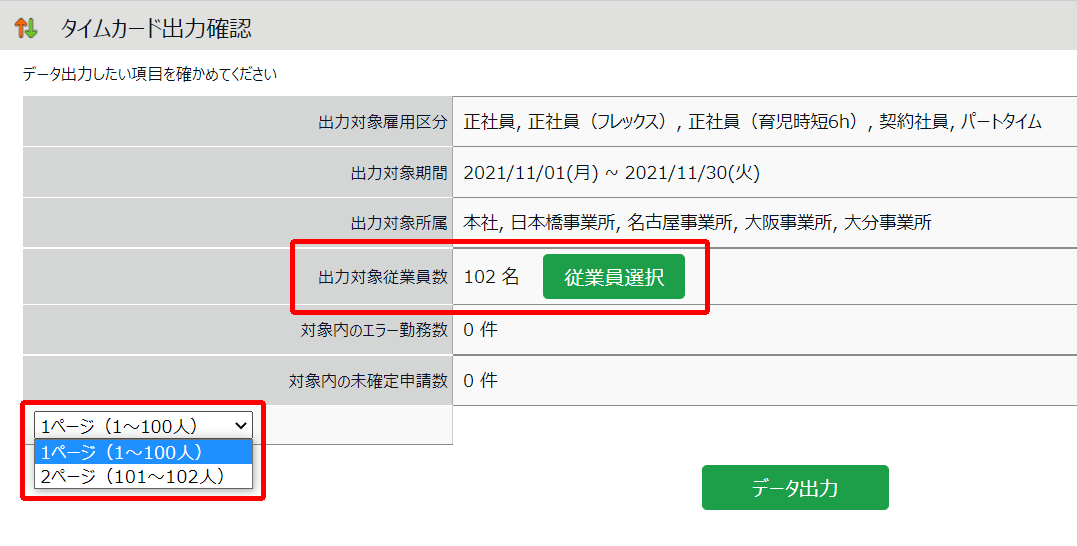Click the orange and green arrows icon
This screenshot has width=1077, height=546.
pyautogui.click(x=26, y=28)
